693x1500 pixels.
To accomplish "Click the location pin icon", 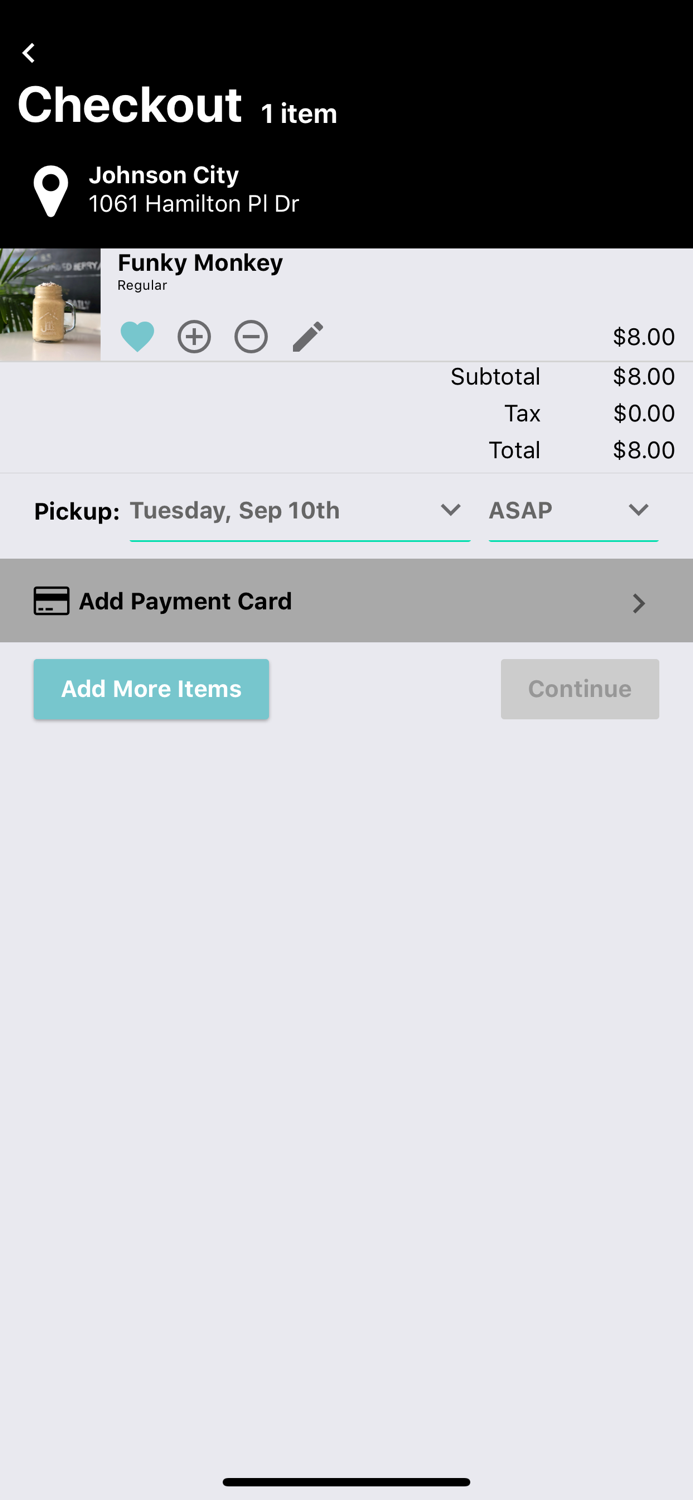I will pos(51,190).
